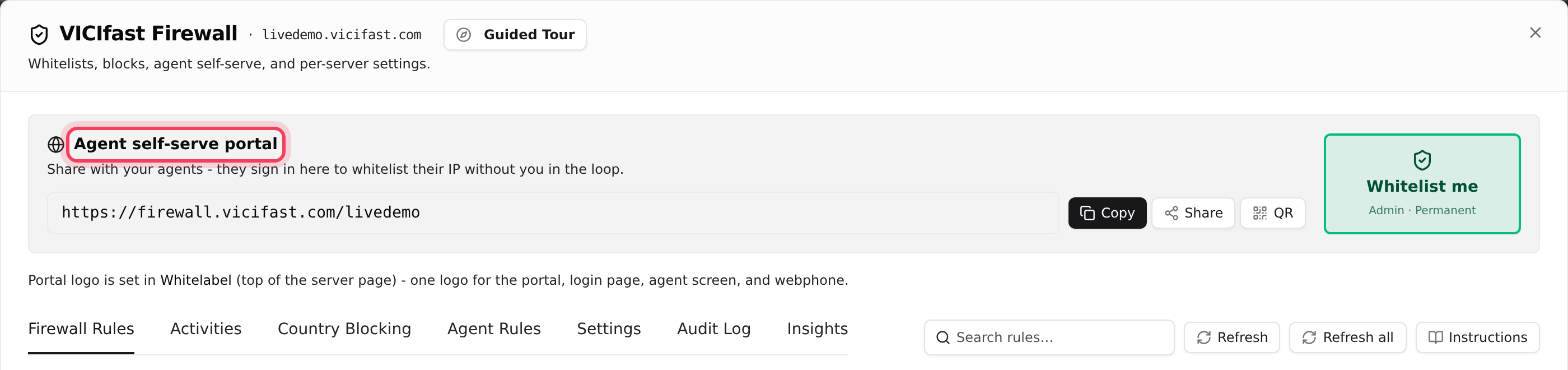The image size is (1568, 370).
Task: Click the shield icon in Whitelist me
Action: click(x=1422, y=160)
